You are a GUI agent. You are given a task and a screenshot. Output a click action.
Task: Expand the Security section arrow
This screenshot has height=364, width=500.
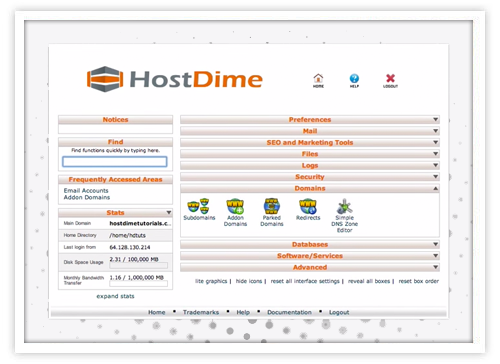435,177
